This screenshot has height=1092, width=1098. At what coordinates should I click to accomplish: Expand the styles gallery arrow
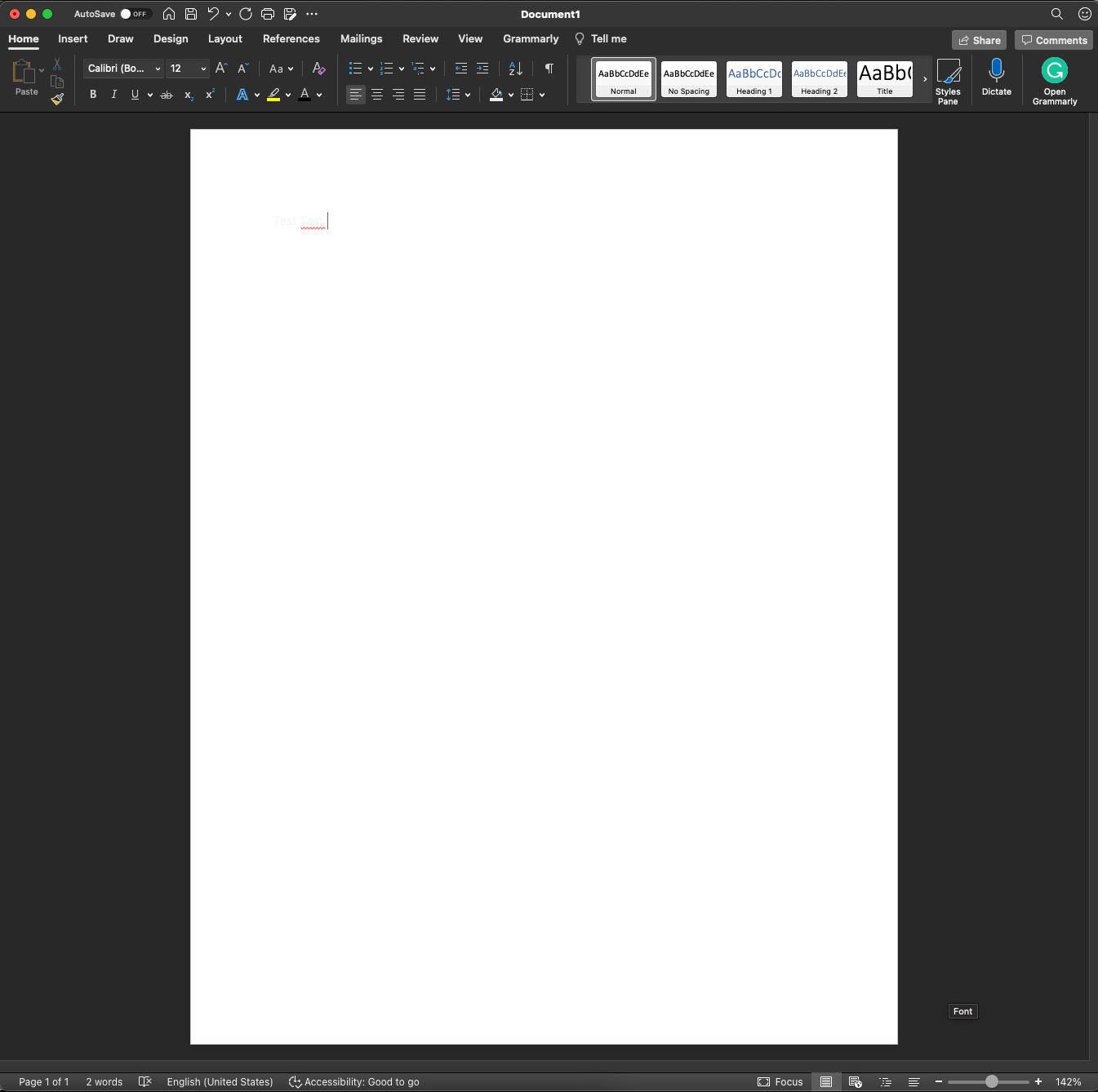[x=924, y=79]
